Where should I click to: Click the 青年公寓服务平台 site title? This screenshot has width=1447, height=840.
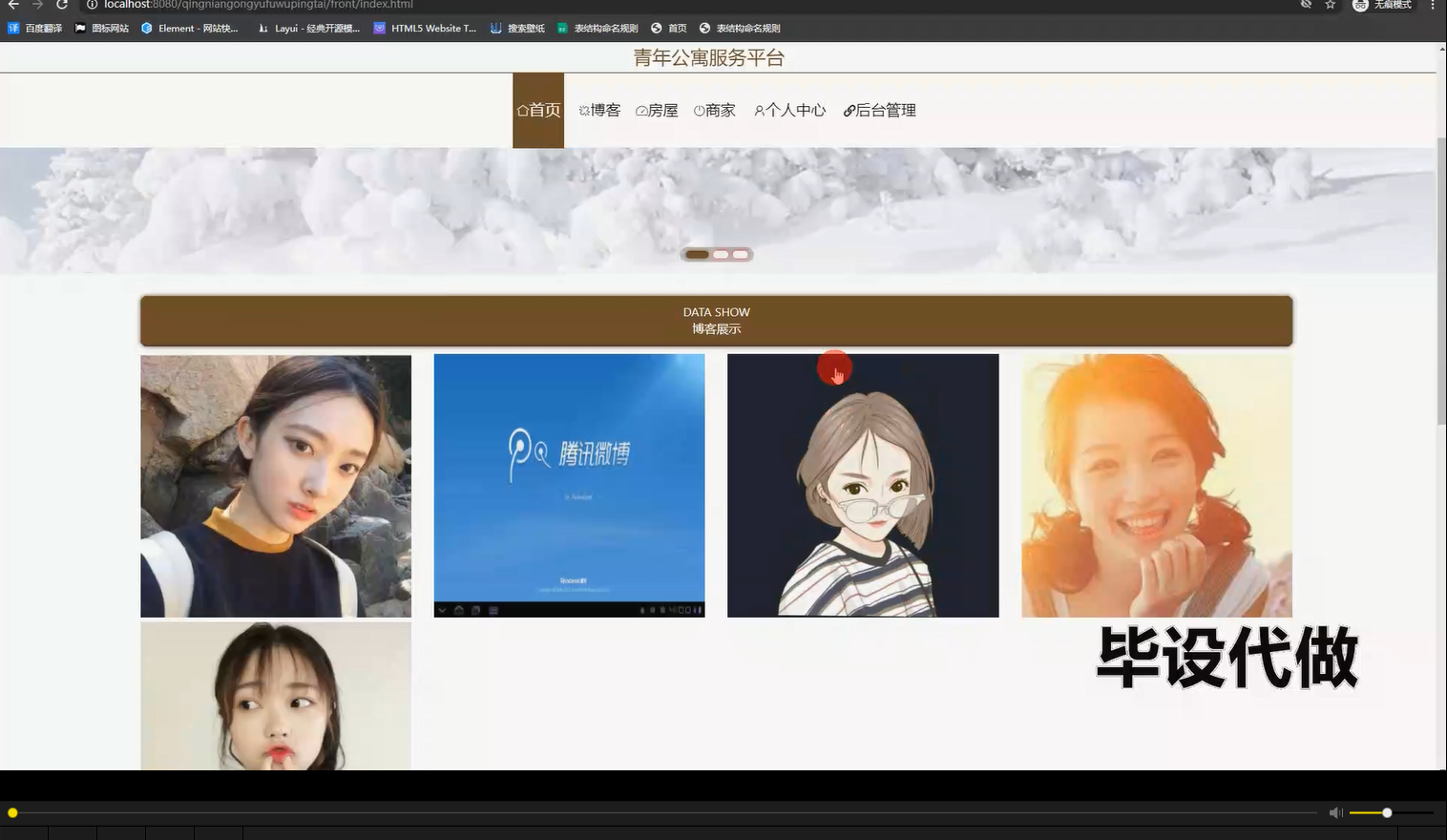[x=708, y=58]
